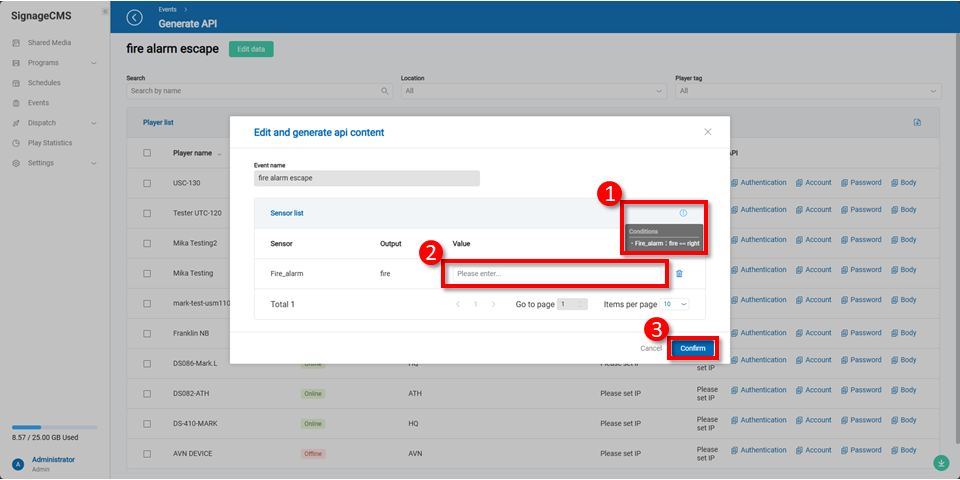Click the Value input field for Fire_alarm
960x480 pixels.
(x=555, y=273)
